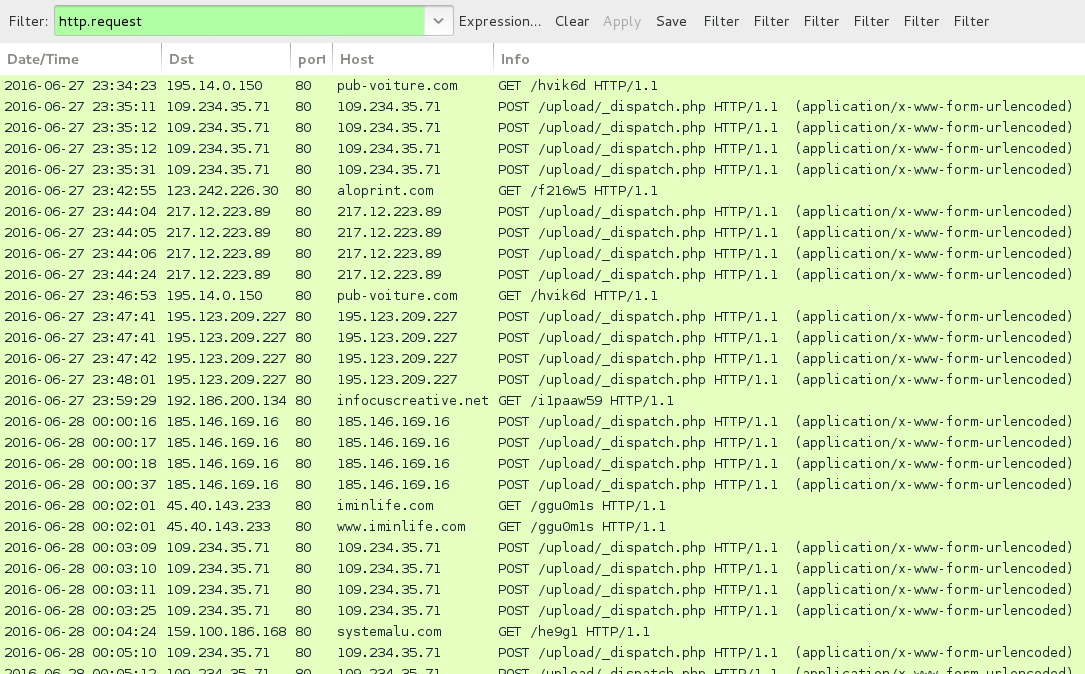Select the www.iminlife.com GET request row
This screenshot has width=1085, height=674.
[x=540, y=526]
